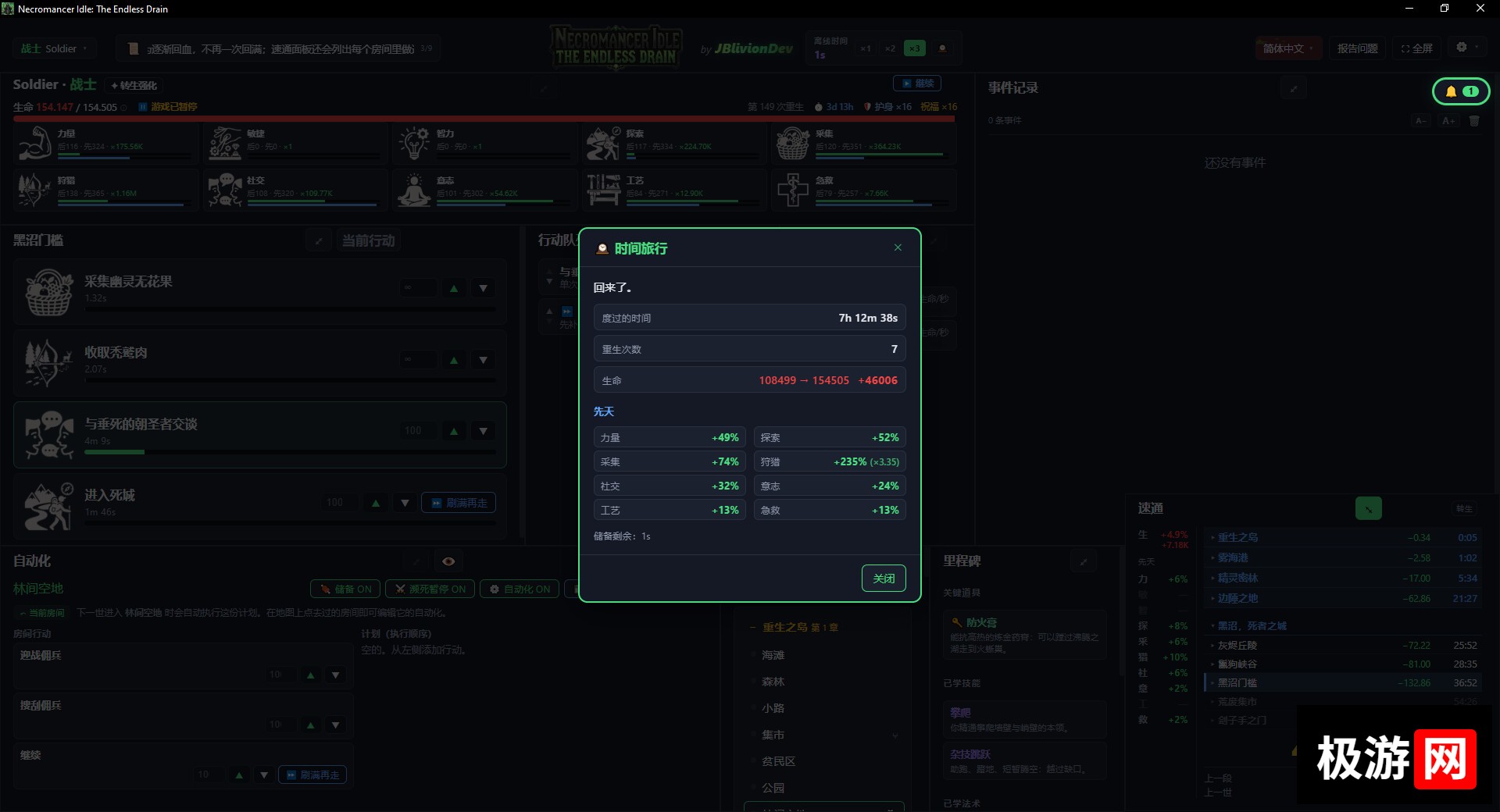The width and height of the screenshot is (1500, 812).
Task: Click the 狩猎 hunting stat icon
Action: (34, 190)
